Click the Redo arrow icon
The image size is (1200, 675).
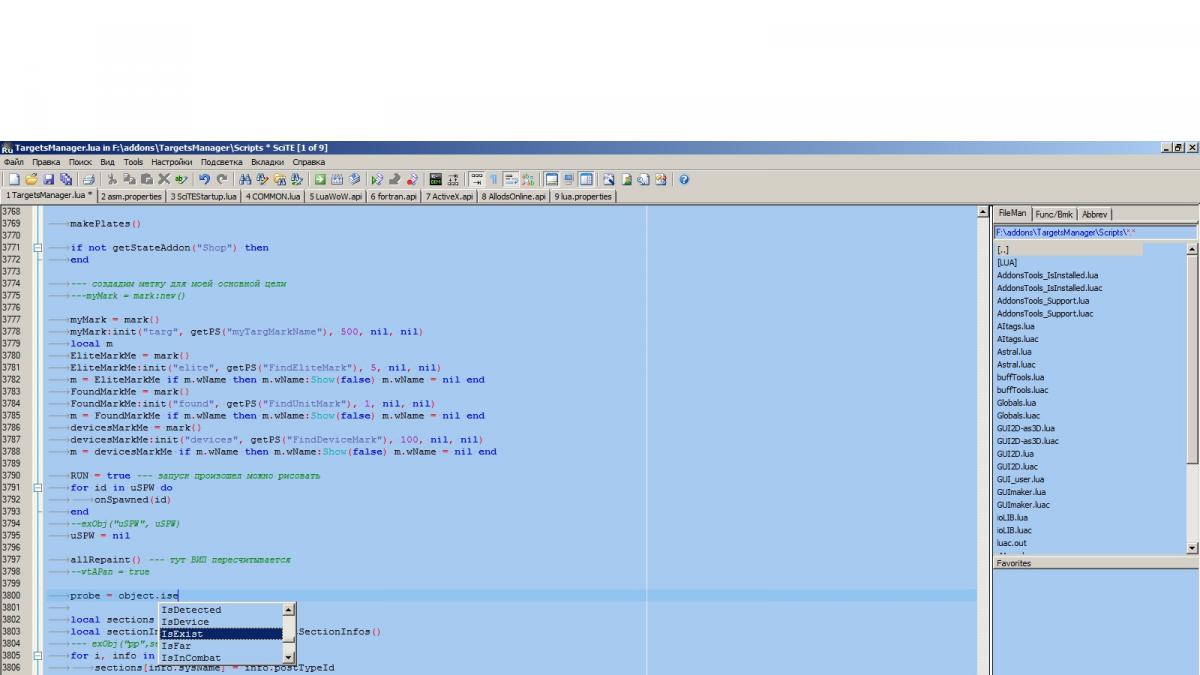pos(221,180)
